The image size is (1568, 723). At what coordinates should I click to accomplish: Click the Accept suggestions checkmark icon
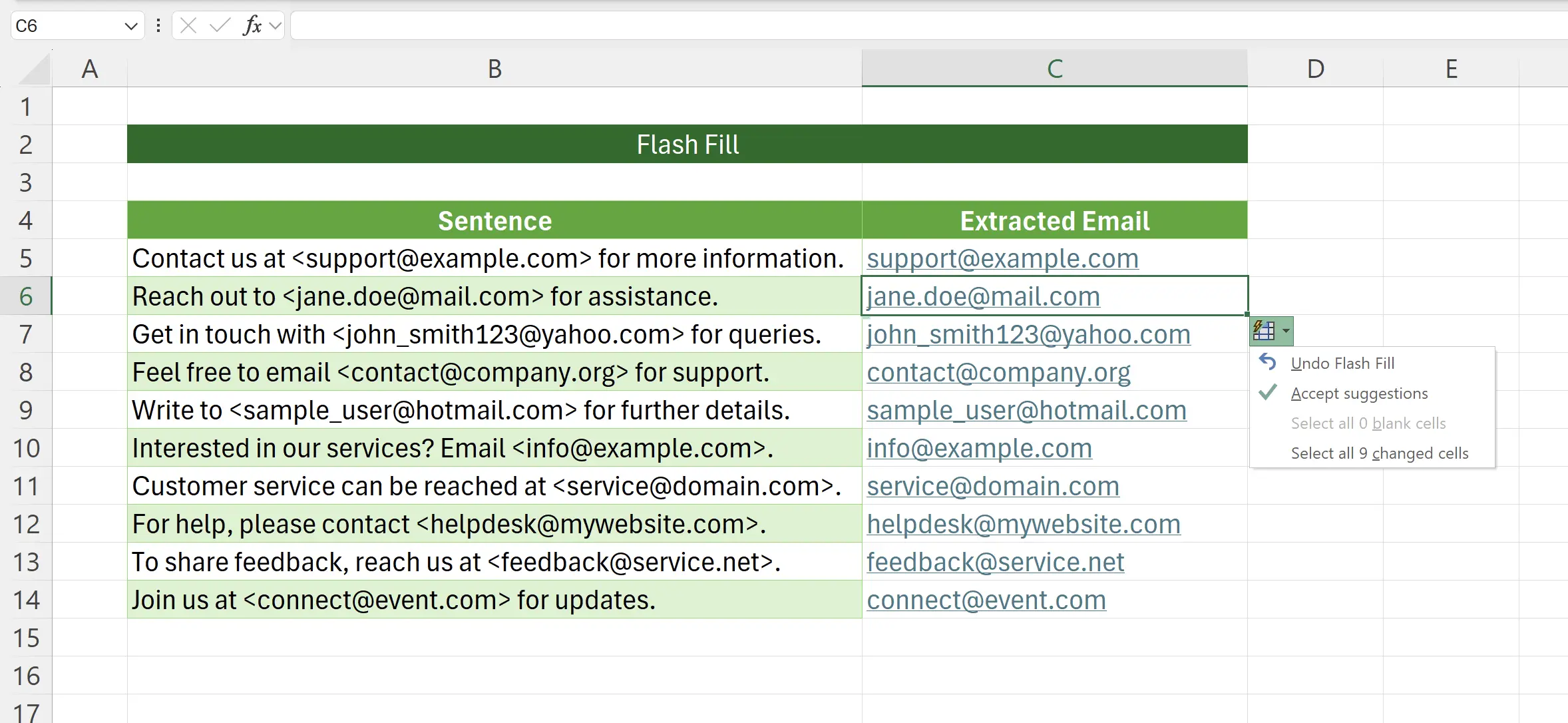[1268, 393]
